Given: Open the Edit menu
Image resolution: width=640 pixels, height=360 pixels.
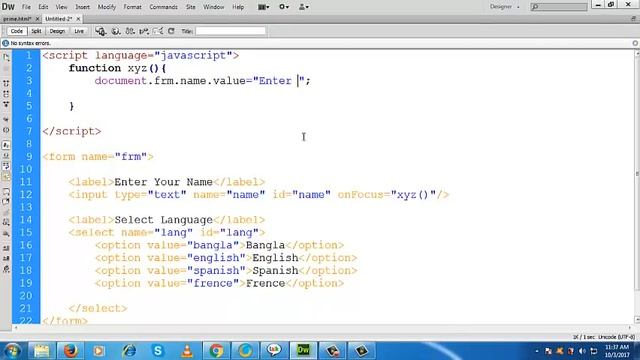Looking at the screenshot, I should tap(43, 7).
